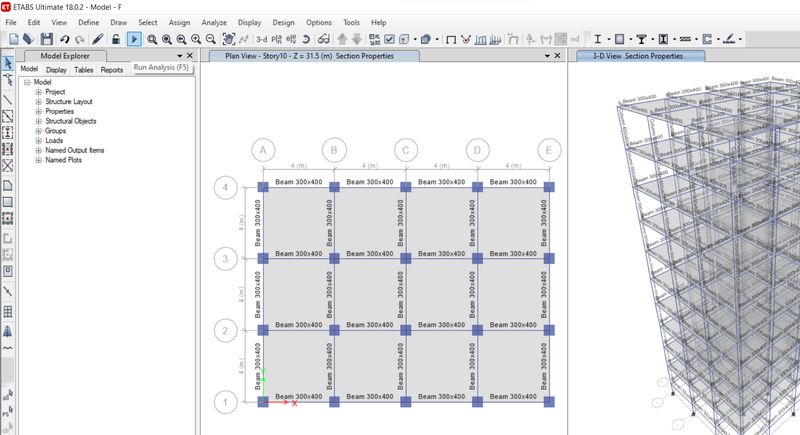Switch to the Display tab in Model Explorer
This screenshot has width=800, height=435.
click(x=56, y=70)
